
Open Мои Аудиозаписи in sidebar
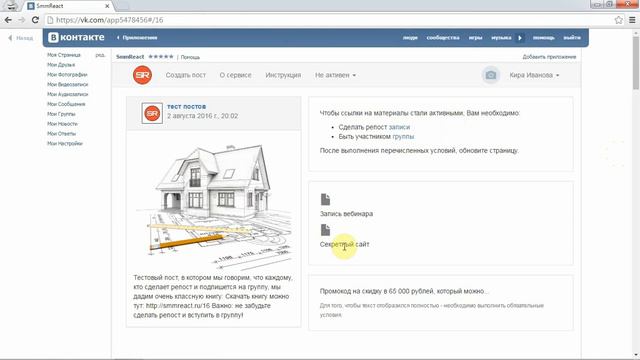coord(67,94)
